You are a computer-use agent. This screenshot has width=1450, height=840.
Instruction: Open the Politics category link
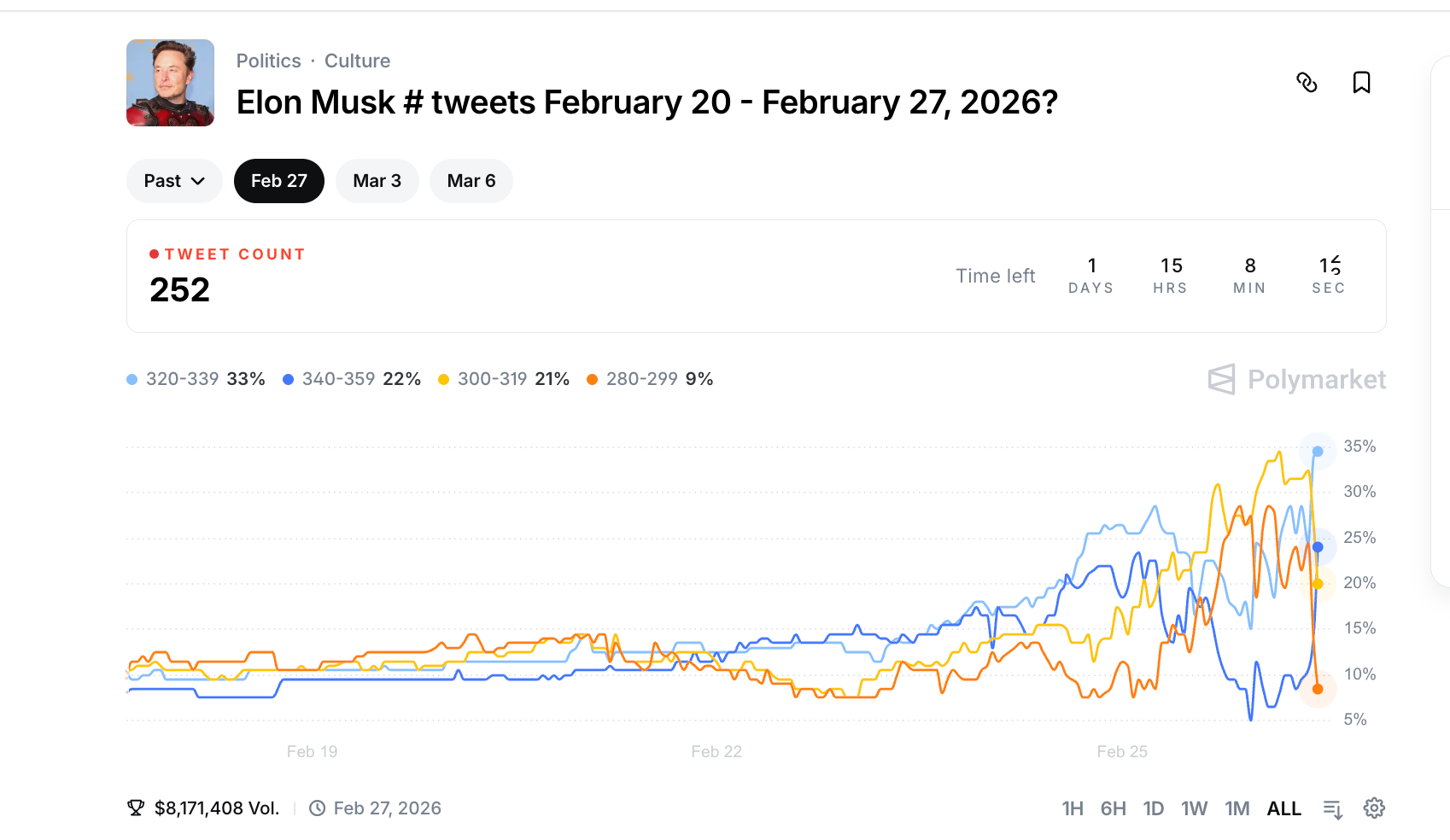click(x=268, y=61)
